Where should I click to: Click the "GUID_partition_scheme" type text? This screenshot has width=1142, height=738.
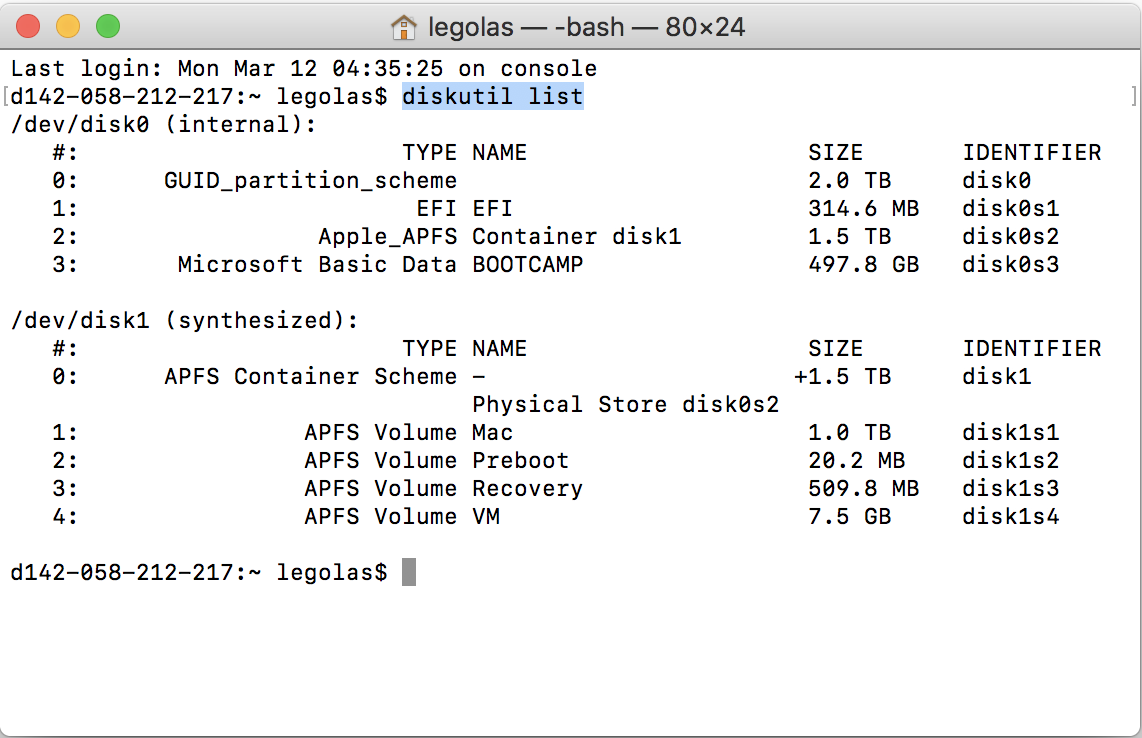(310, 181)
